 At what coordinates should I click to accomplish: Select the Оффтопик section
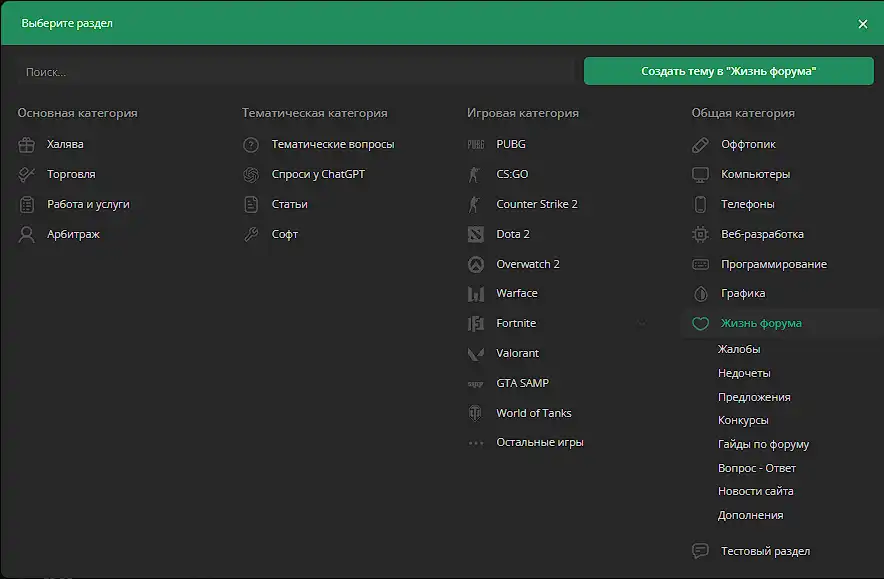point(748,144)
